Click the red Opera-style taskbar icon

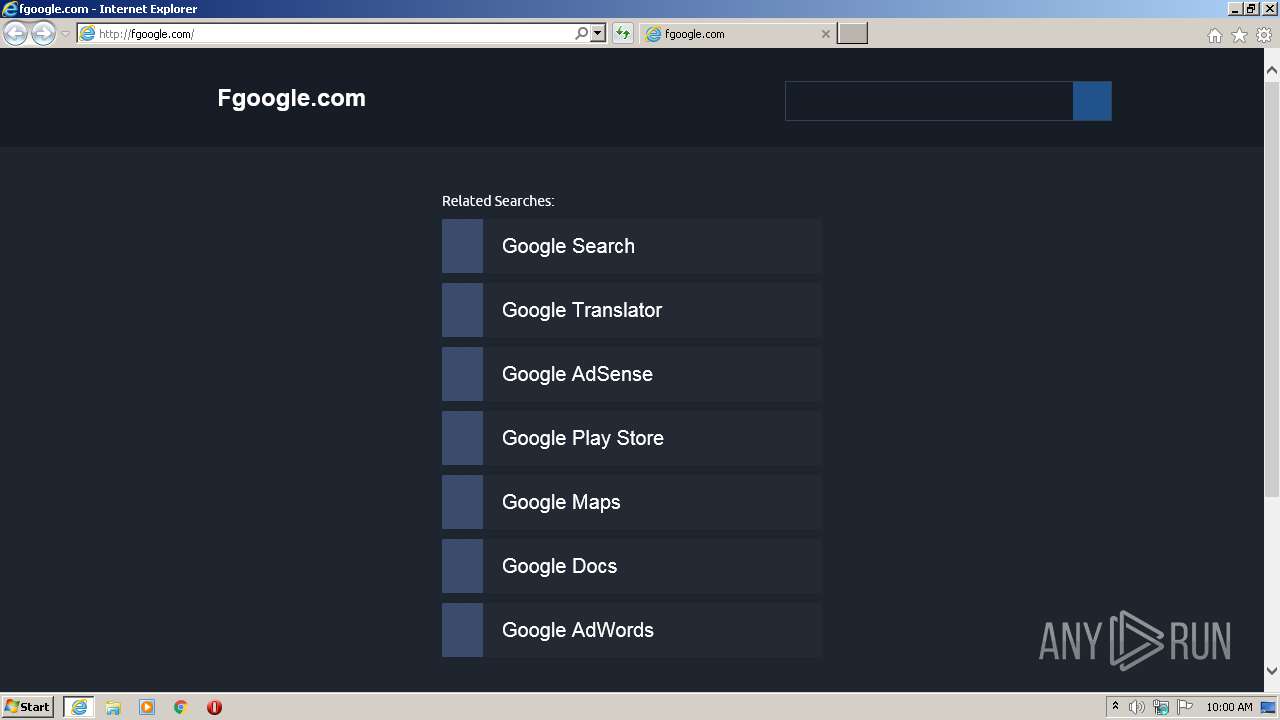point(214,707)
